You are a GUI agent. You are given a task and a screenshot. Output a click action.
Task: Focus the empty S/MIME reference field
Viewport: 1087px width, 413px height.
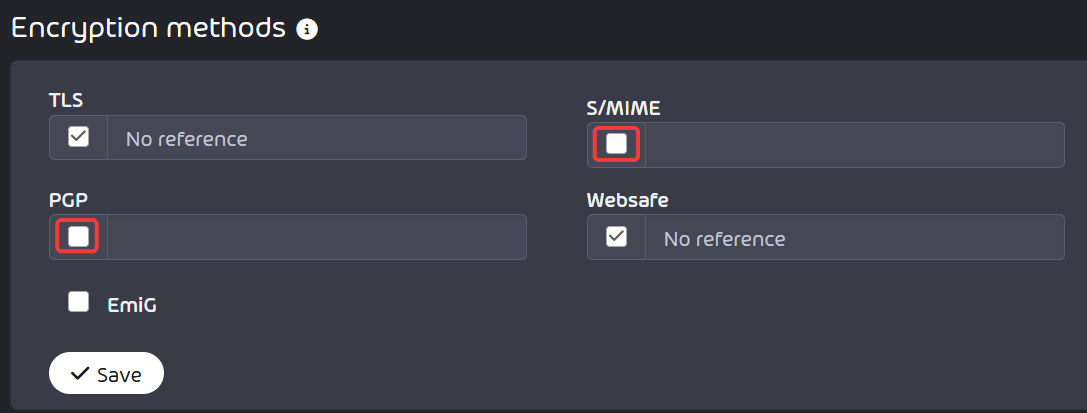pos(855,145)
